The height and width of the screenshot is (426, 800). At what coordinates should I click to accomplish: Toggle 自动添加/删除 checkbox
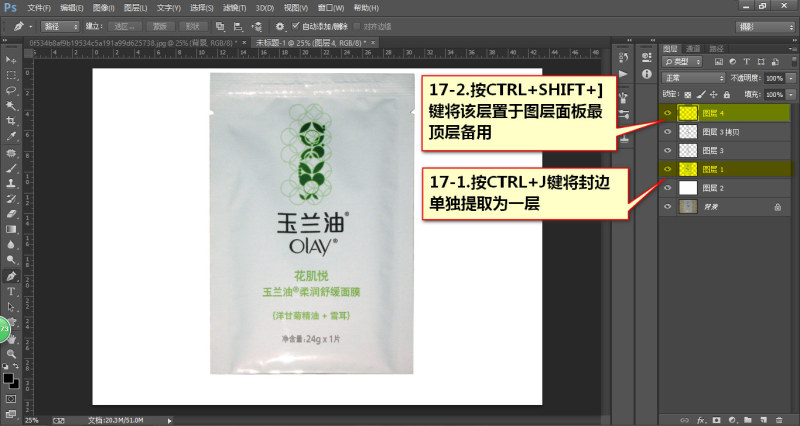[x=295, y=26]
